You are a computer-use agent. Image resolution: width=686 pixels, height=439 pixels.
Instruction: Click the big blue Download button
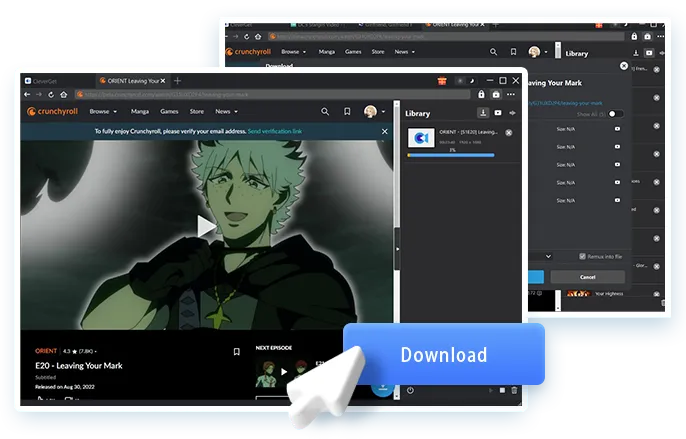point(444,355)
